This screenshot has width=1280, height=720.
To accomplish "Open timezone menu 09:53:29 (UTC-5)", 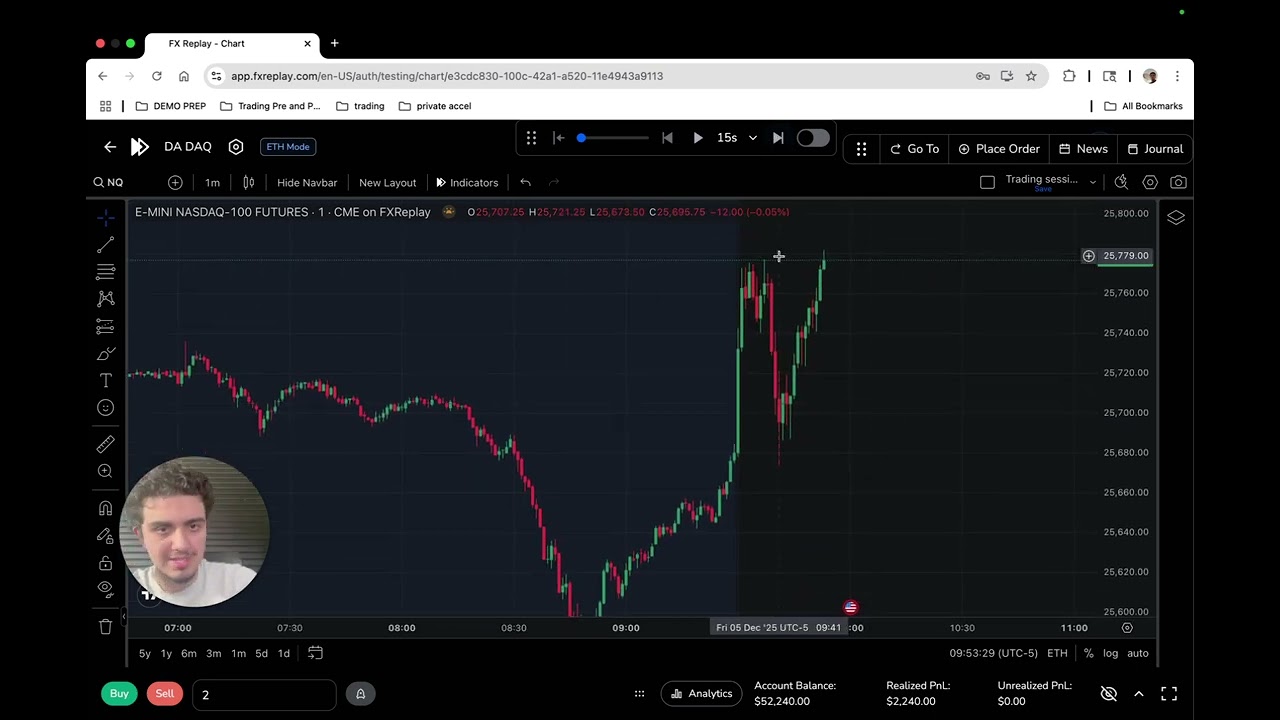I will 995,653.
